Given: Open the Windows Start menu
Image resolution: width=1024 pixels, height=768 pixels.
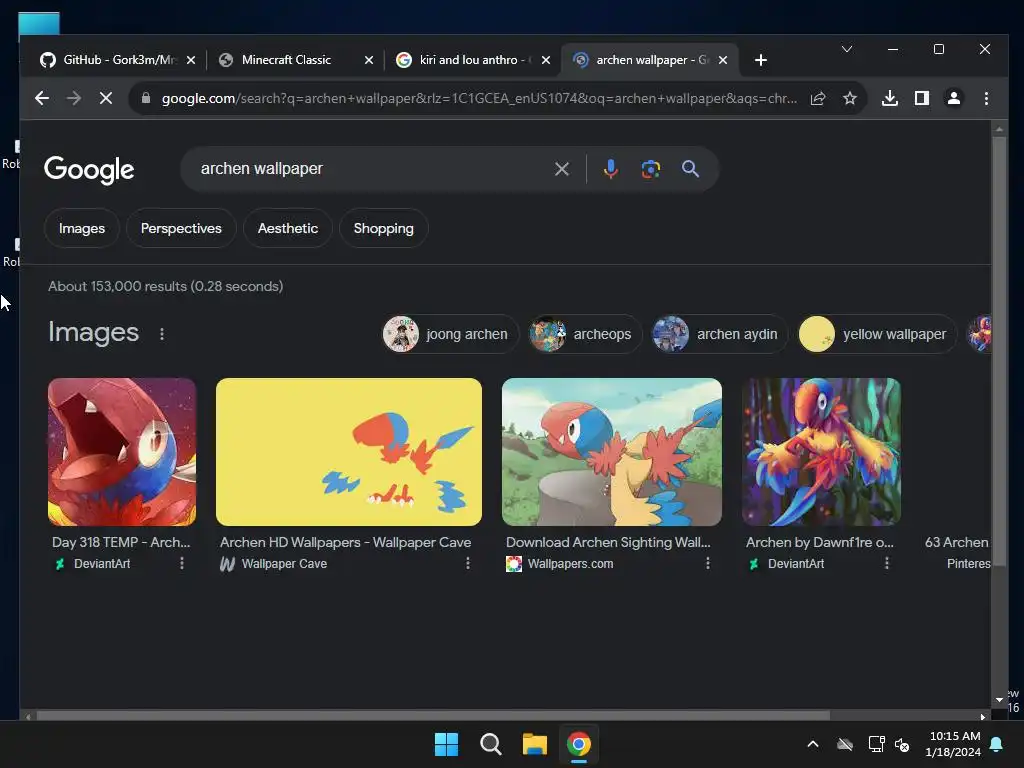Looking at the screenshot, I should point(447,744).
